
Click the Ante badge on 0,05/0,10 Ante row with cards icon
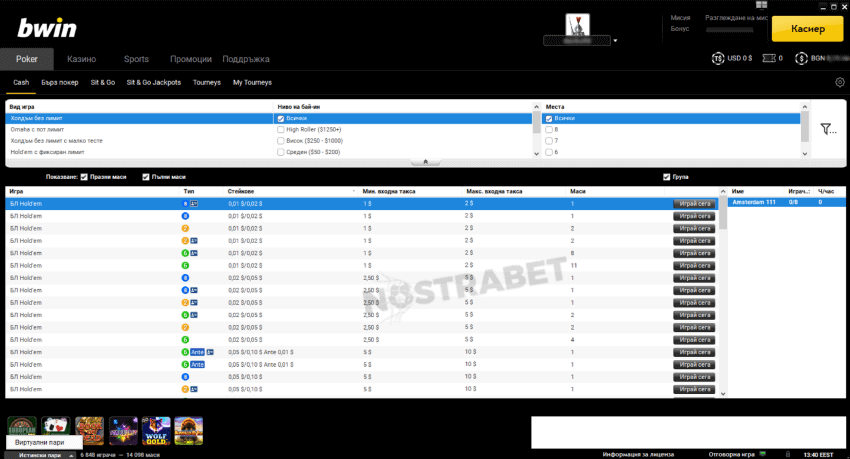[197, 352]
